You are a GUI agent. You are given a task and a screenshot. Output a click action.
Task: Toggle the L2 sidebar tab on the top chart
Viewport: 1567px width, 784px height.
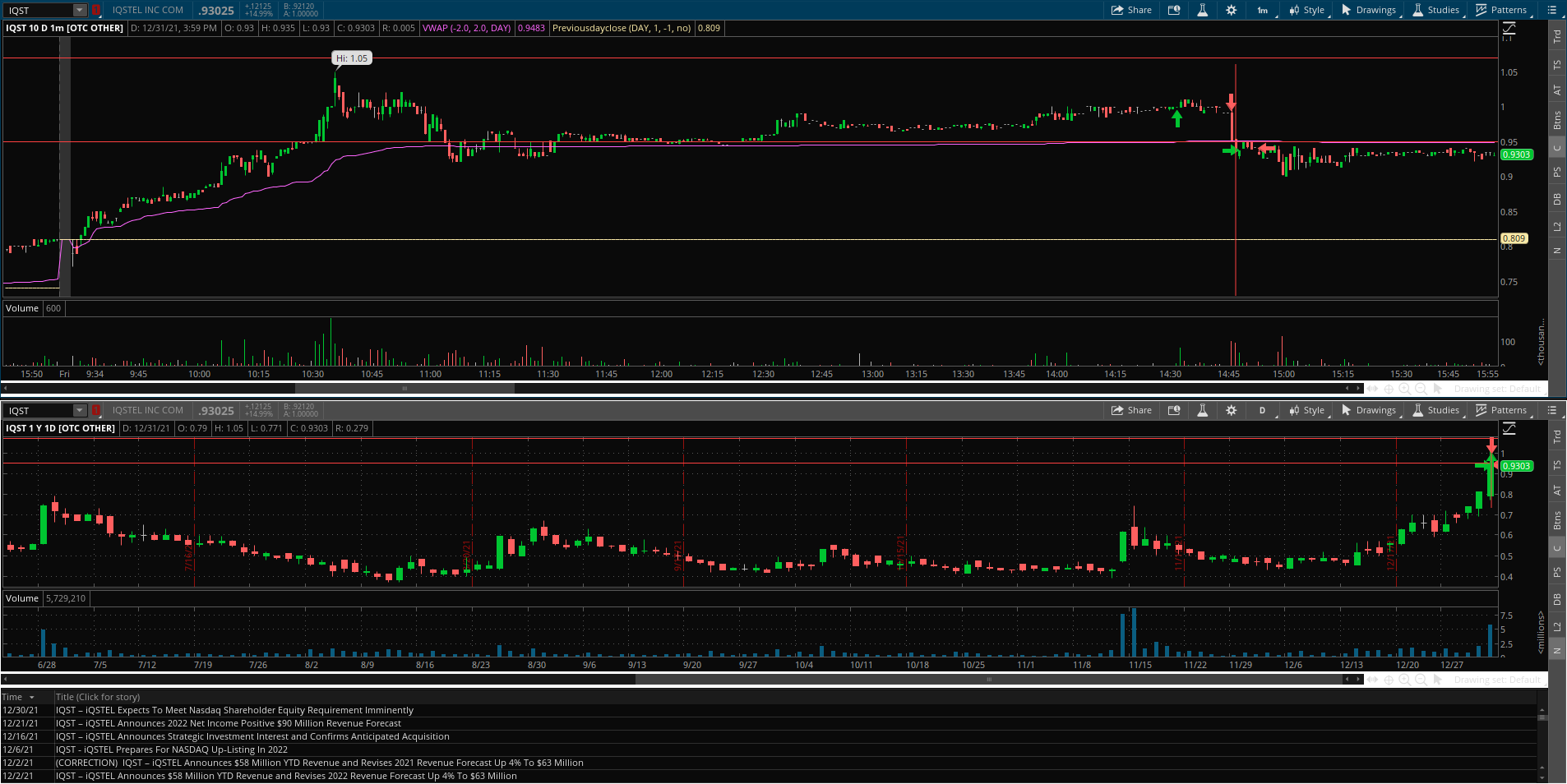(x=1556, y=226)
